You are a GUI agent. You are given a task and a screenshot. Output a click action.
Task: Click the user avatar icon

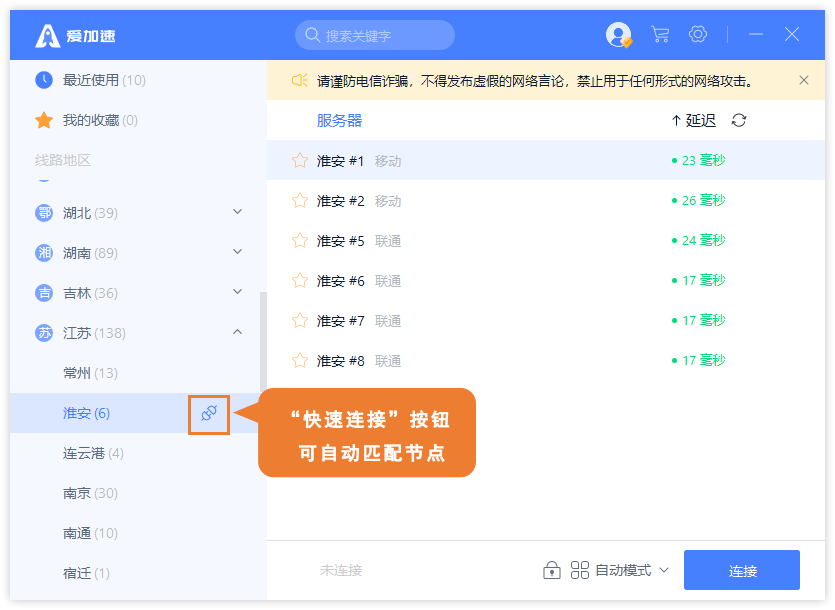618,35
